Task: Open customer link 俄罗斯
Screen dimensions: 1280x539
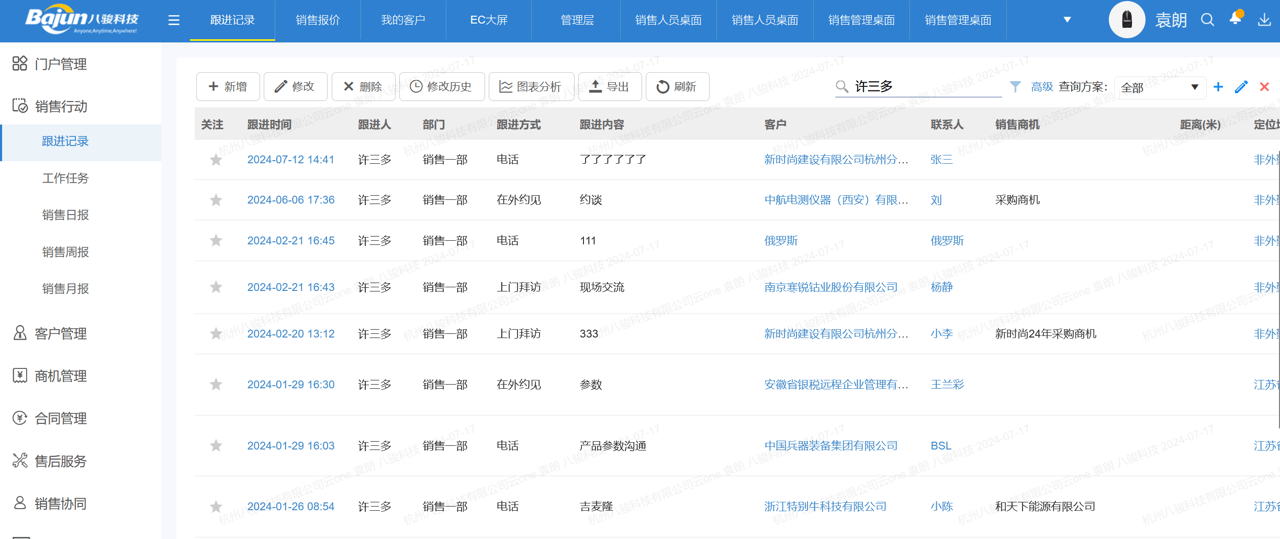Action: click(x=781, y=241)
